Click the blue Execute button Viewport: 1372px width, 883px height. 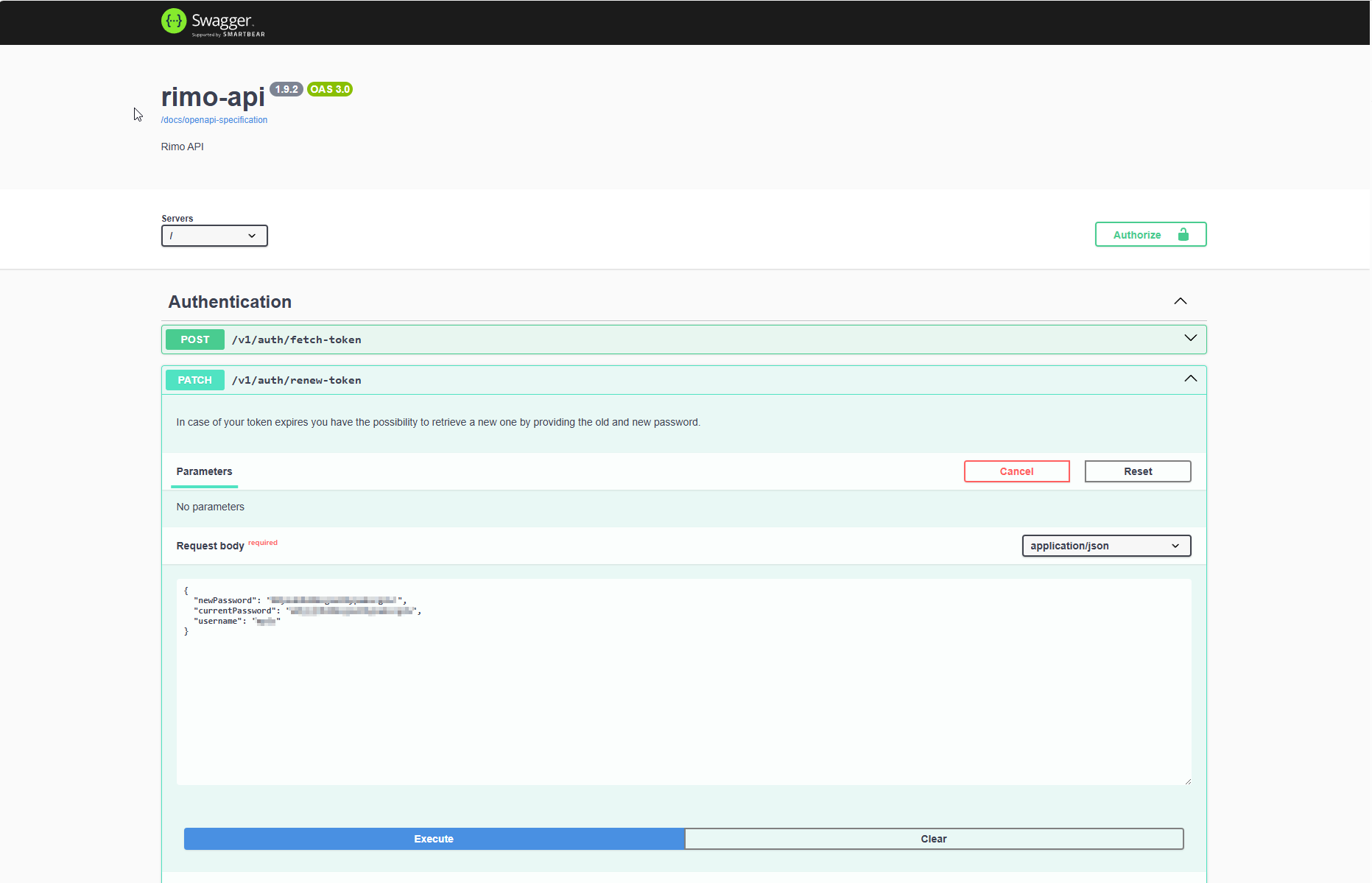[x=434, y=839]
